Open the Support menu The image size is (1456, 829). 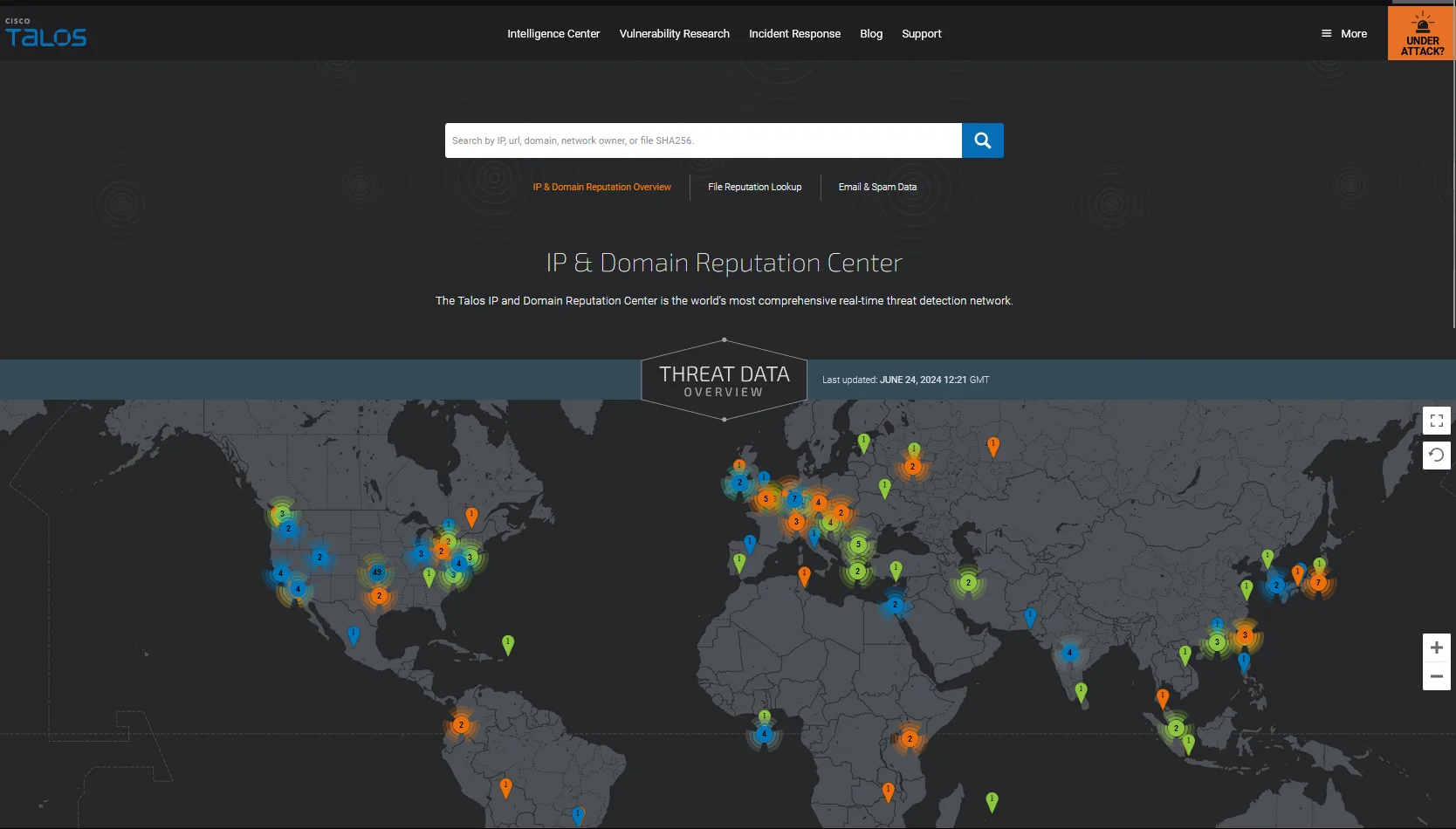[922, 34]
